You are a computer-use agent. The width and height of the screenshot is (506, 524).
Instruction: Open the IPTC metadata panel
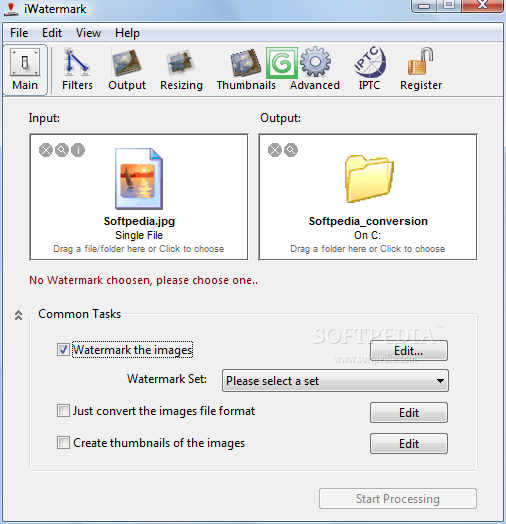(369, 70)
